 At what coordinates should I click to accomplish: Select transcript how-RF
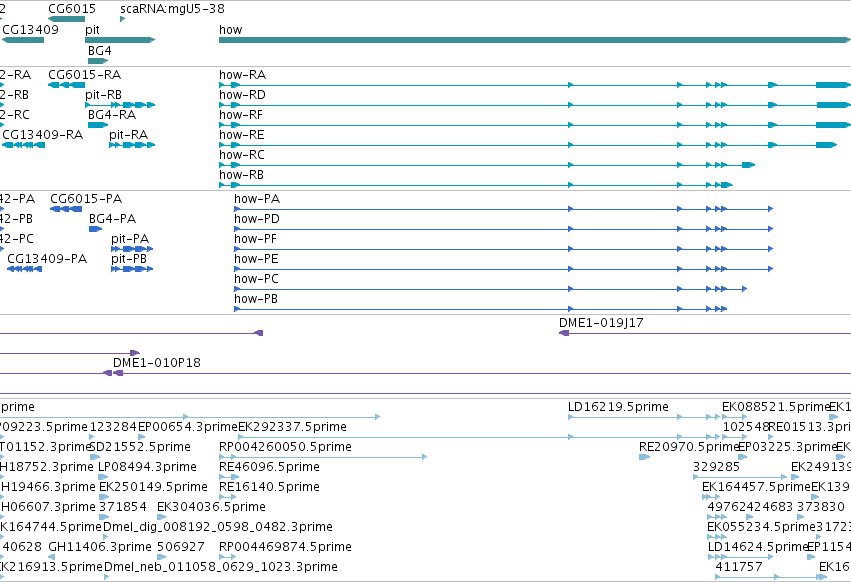click(535, 125)
